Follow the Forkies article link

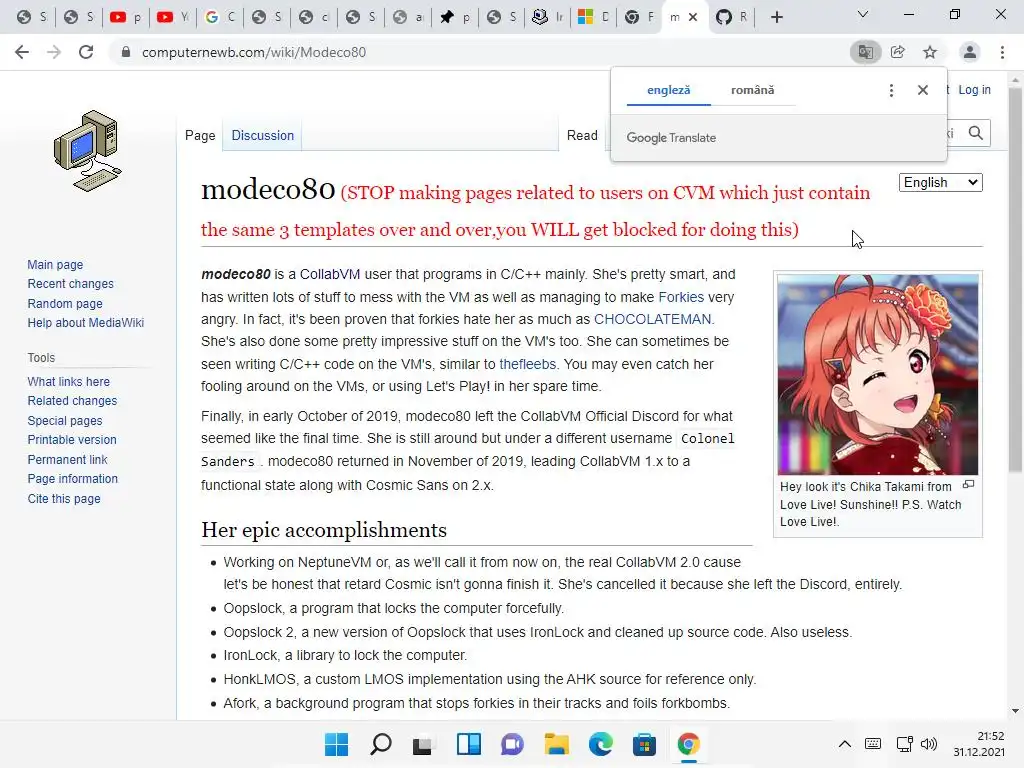(681, 297)
